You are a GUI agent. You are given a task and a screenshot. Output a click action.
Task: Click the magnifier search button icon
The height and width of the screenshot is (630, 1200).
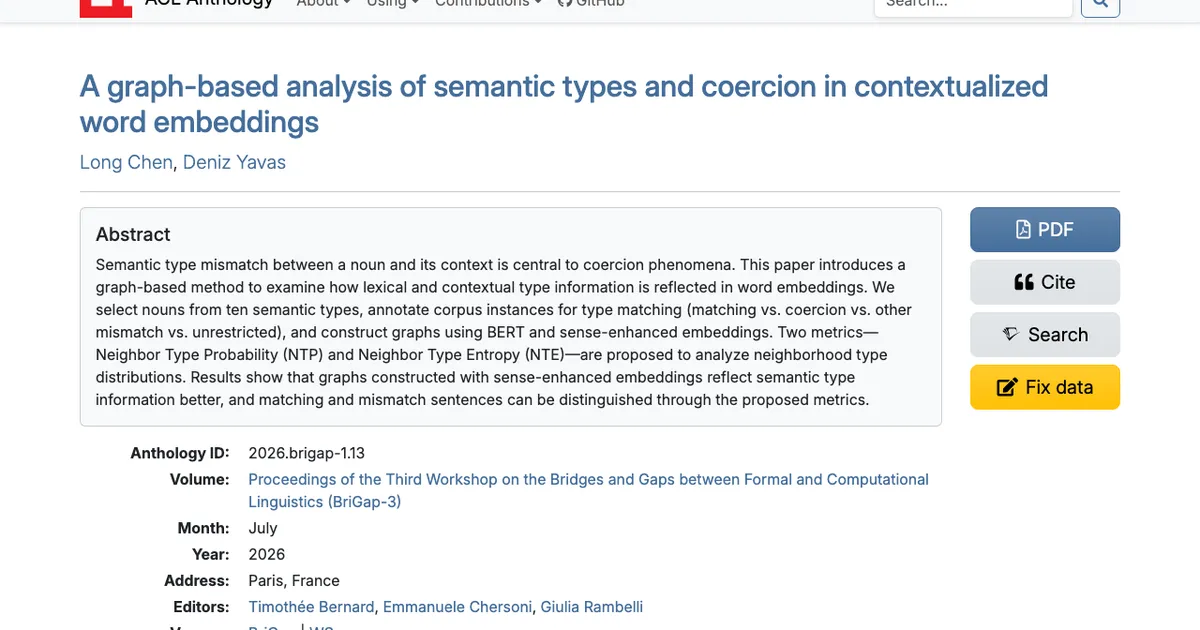[x=1101, y=3]
